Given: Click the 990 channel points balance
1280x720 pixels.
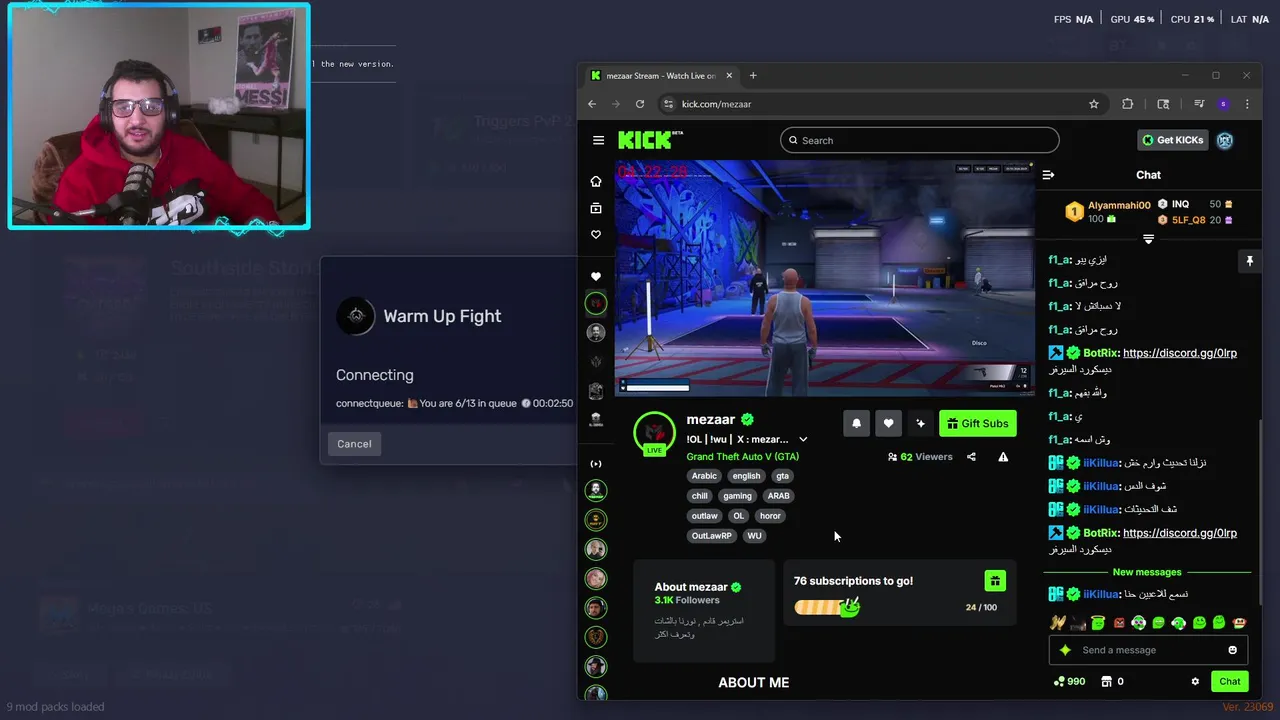Looking at the screenshot, I should pyautogui.click(x=1069, y=682).
